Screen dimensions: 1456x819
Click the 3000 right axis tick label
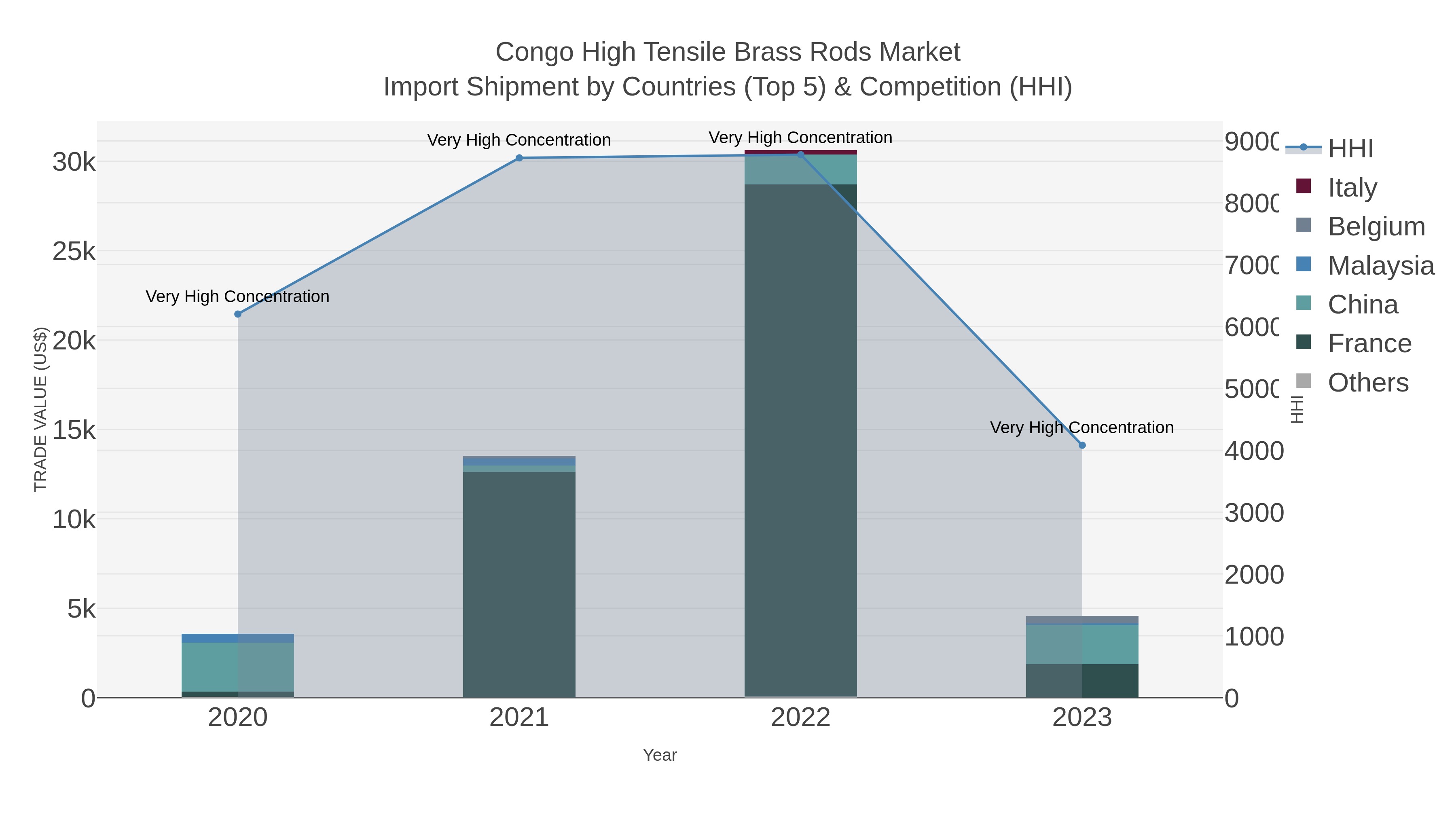(x=1254, y=513)
